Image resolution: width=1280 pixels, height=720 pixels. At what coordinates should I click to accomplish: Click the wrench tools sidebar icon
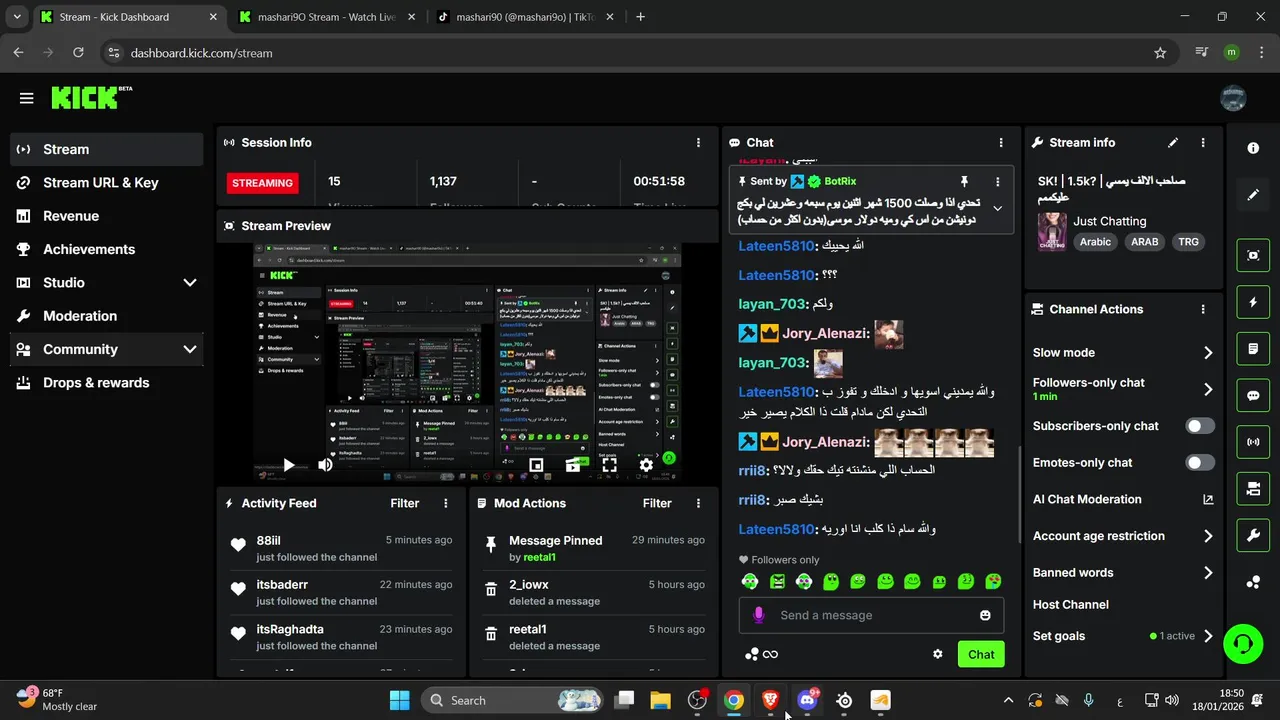pyautogui.click(x=1253, y=535)
